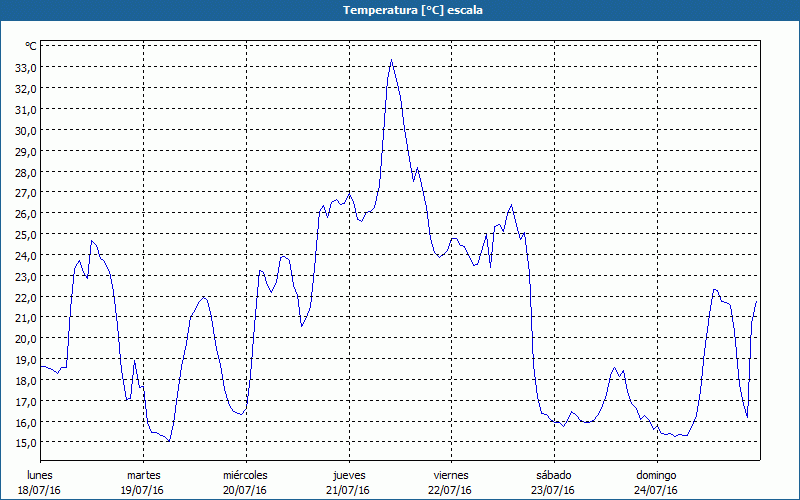Select the 30,0 y-axis label
Viewport: 800px width, 500px height.
[x=25, y=130]
